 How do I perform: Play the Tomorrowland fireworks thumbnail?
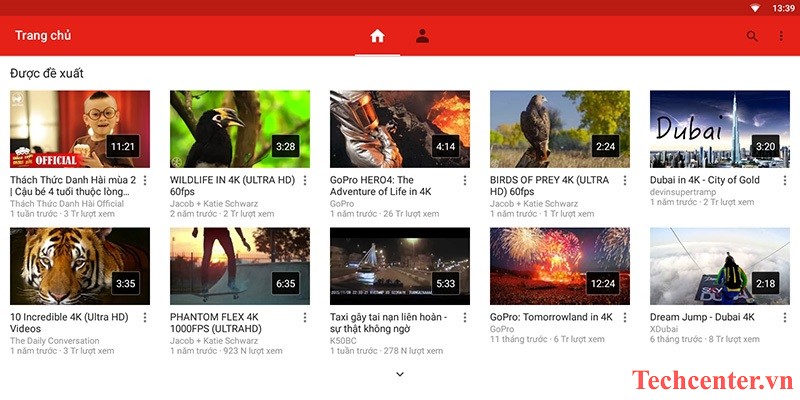pos(560,266)
